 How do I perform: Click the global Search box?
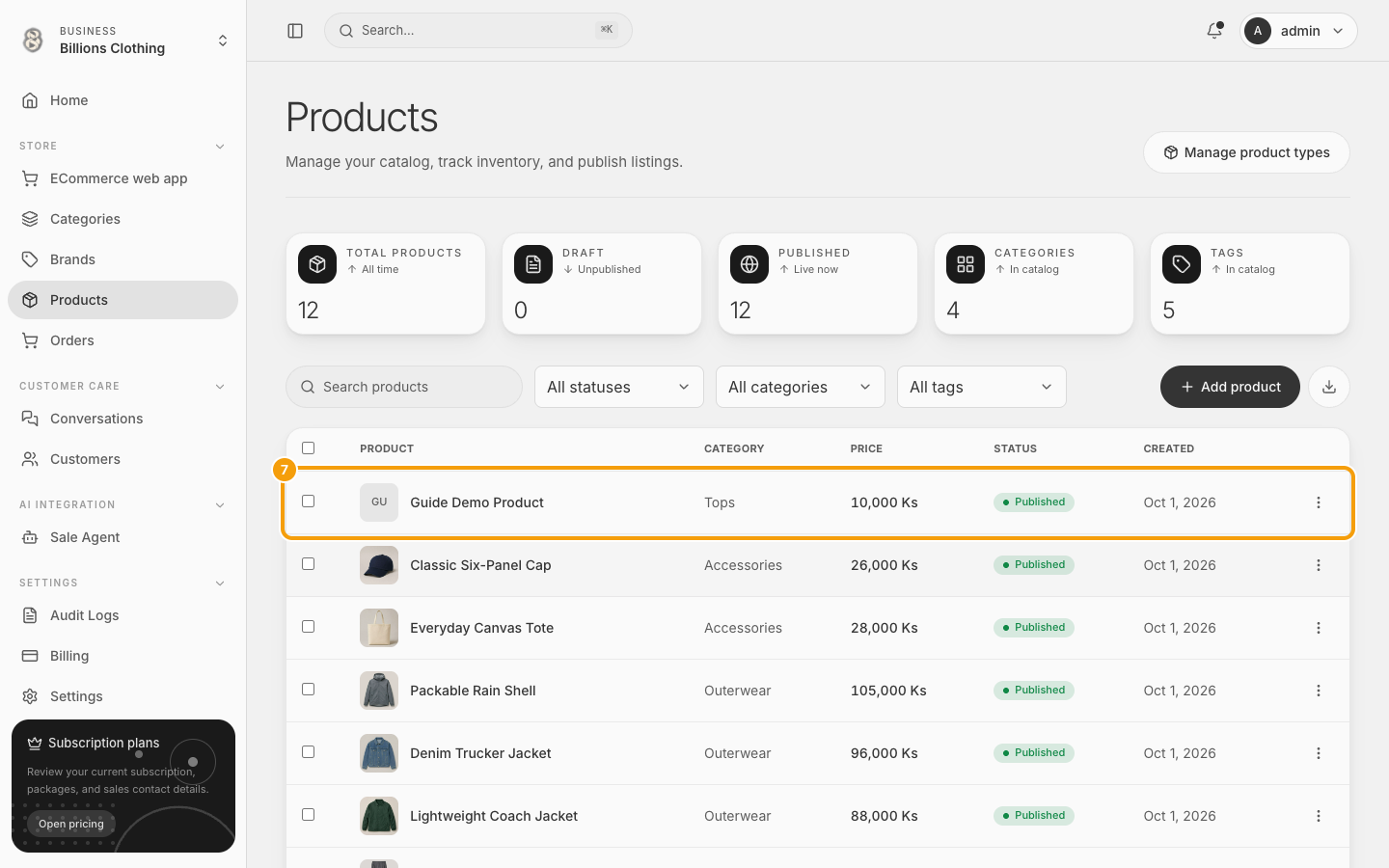coord(478,31)
